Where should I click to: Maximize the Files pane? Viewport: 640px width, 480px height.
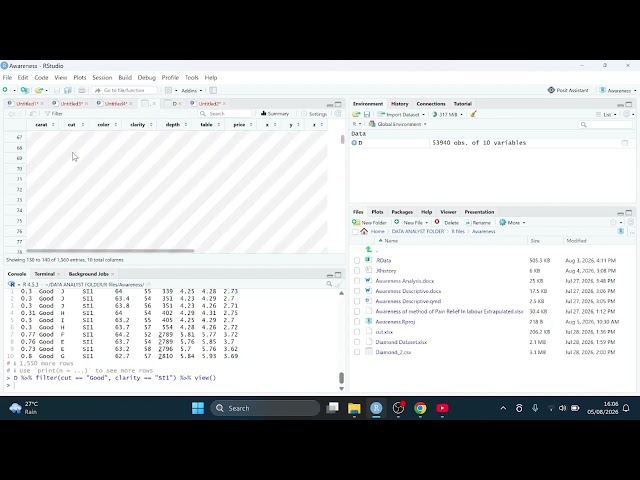point(629,213)
